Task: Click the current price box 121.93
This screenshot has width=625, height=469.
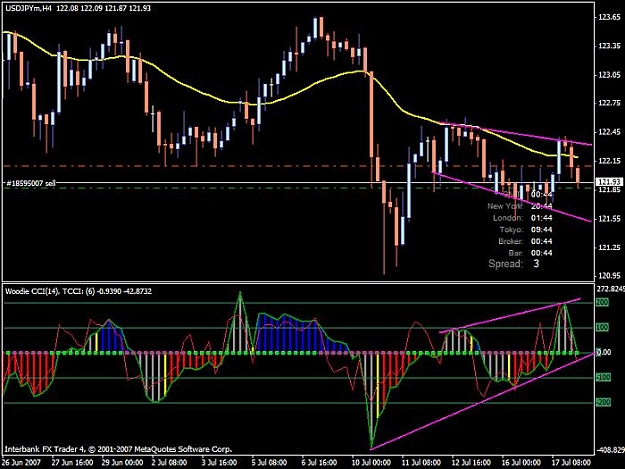Action: (x=609, y=182)
